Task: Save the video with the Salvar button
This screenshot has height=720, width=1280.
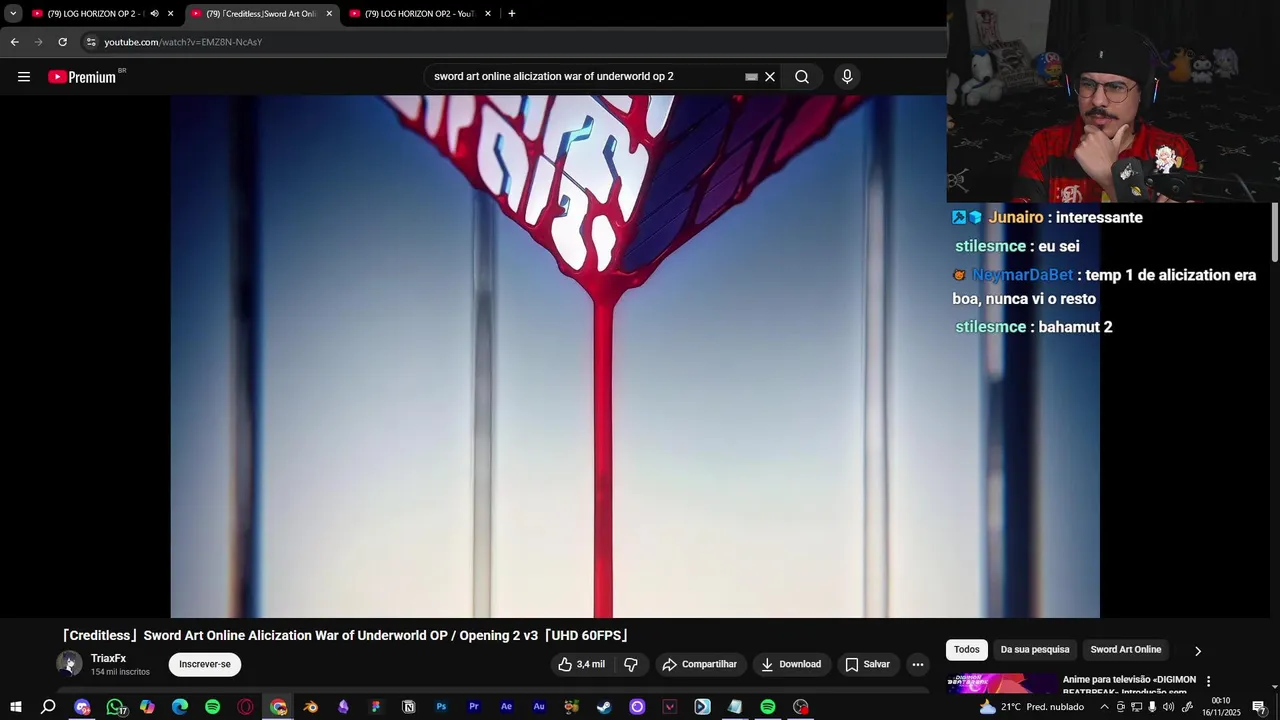Action: pyautogui.click(x=867, y=664)
